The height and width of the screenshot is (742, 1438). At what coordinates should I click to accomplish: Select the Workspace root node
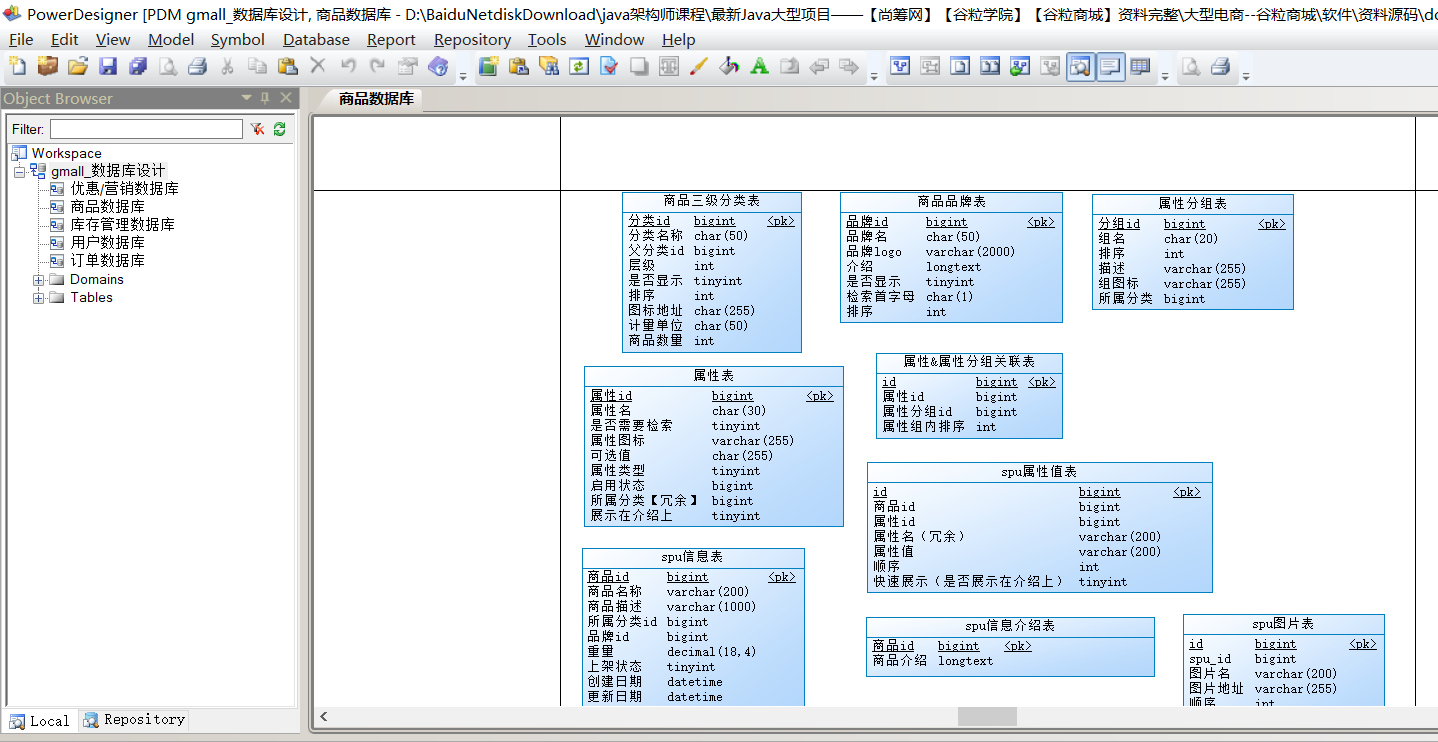(66, 153)
